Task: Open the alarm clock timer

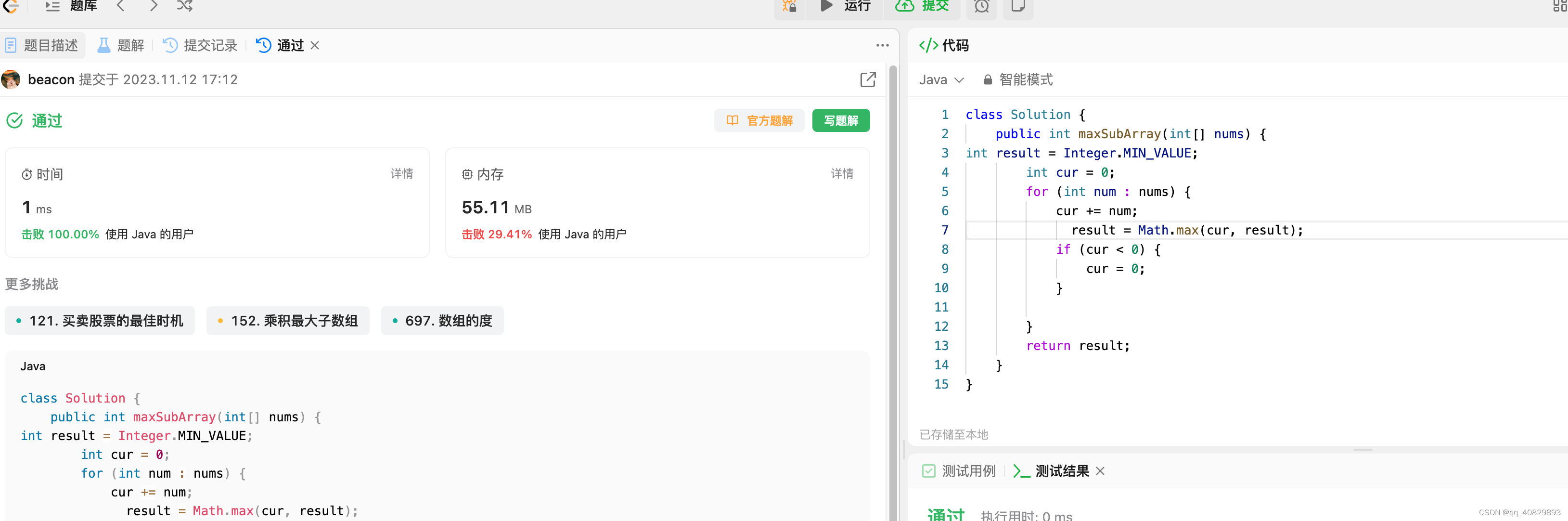Action: click(x=981, y=6)
